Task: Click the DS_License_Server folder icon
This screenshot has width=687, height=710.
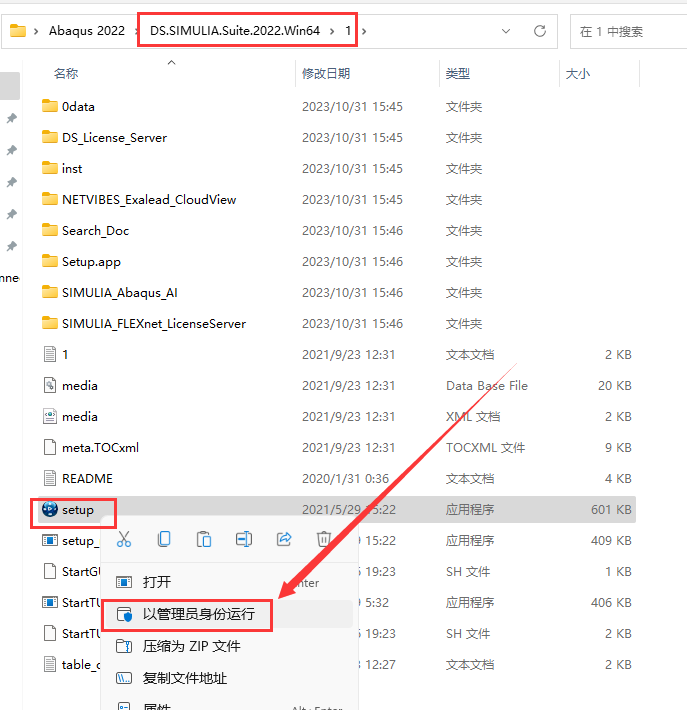Action: [50, 137]
